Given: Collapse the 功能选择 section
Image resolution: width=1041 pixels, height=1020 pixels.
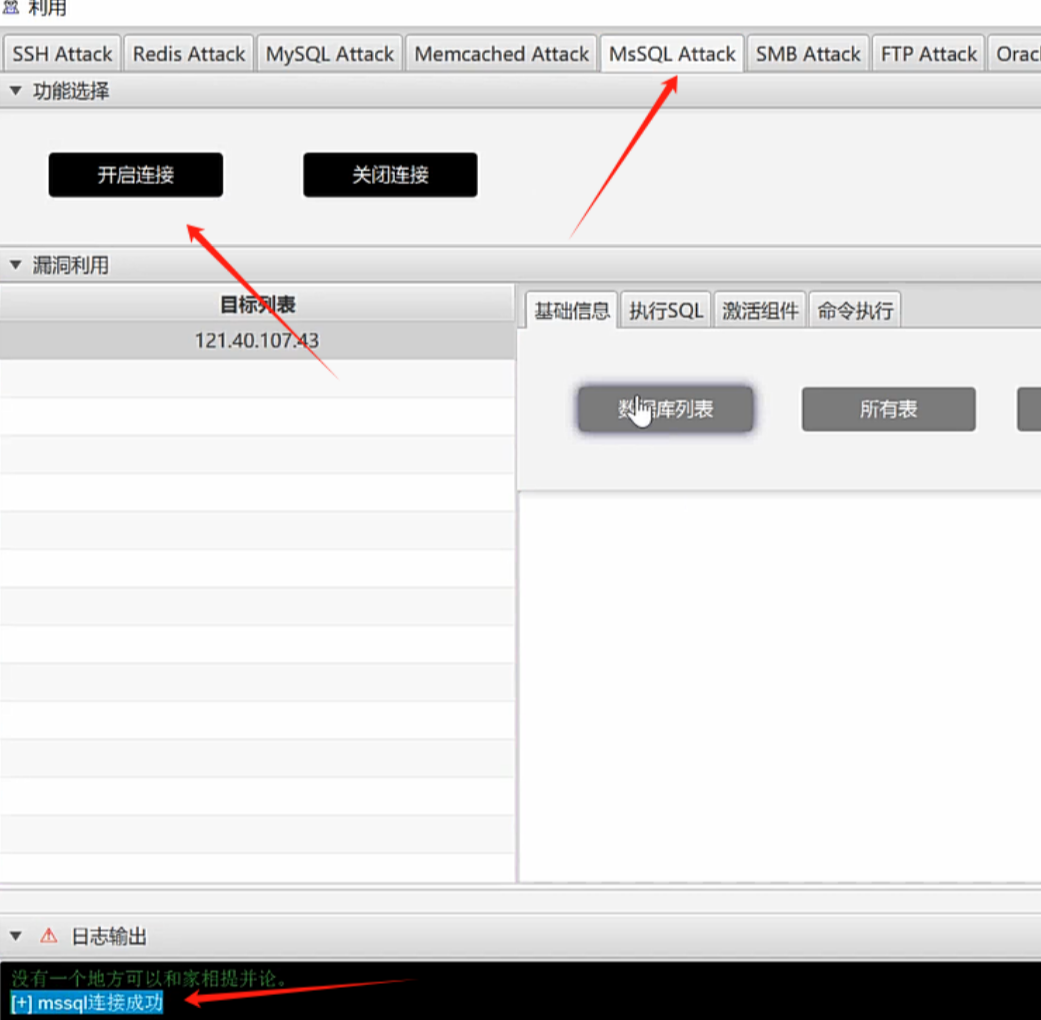Looking at the screenshot, I should 15,91.
